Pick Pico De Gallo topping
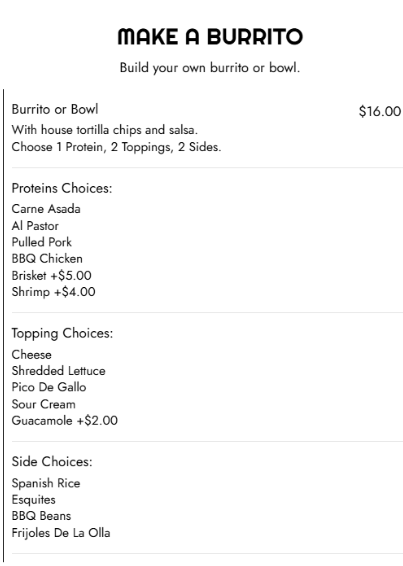 click(49, 387)
